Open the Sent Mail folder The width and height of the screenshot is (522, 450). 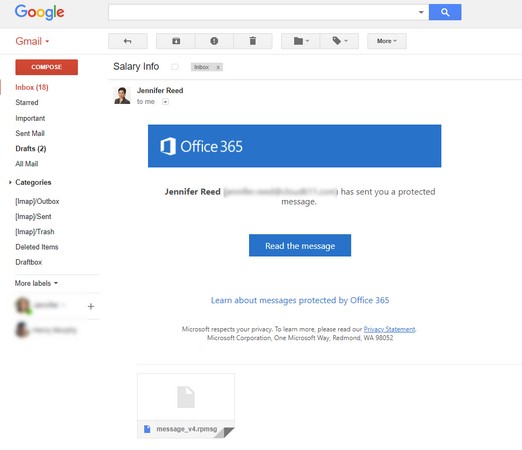tap(30, 133)
